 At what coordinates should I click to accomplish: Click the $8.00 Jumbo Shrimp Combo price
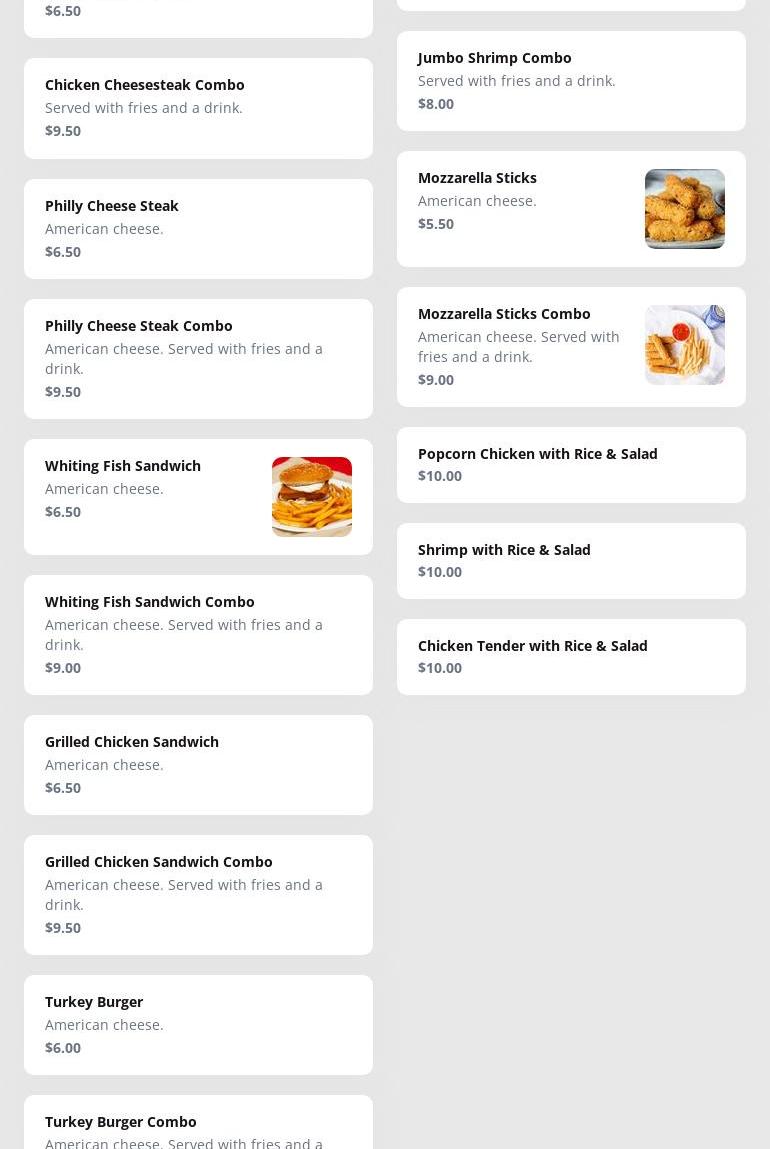(x=436, y=104)
